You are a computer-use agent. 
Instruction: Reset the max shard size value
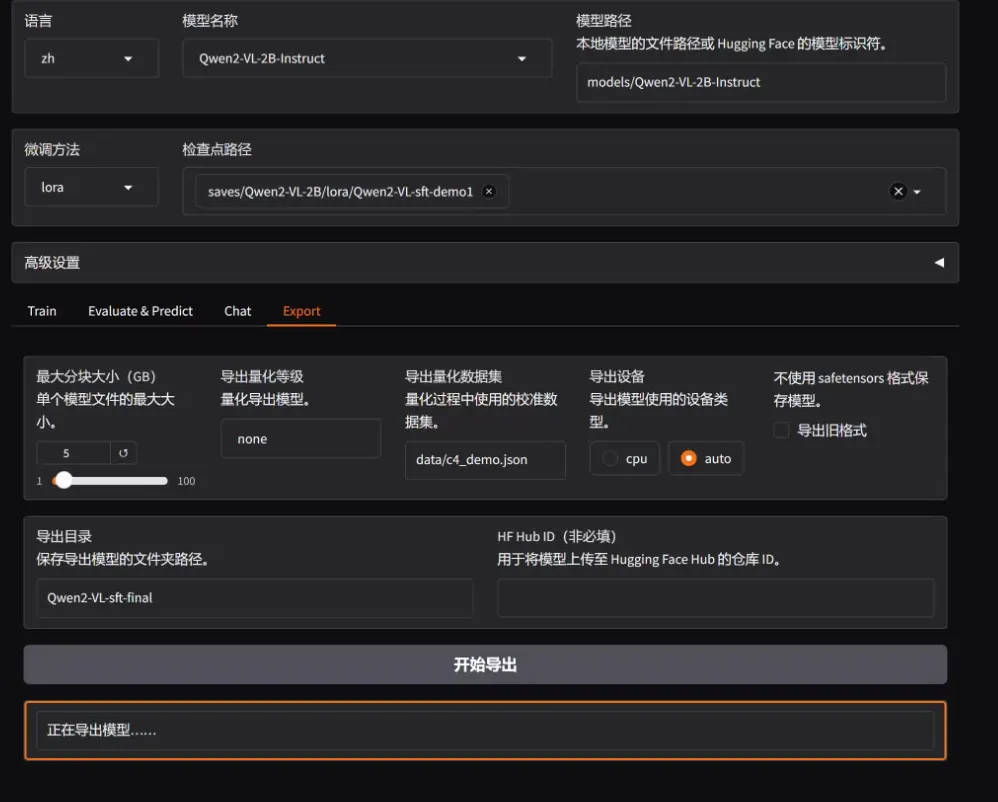click(123, 453)
